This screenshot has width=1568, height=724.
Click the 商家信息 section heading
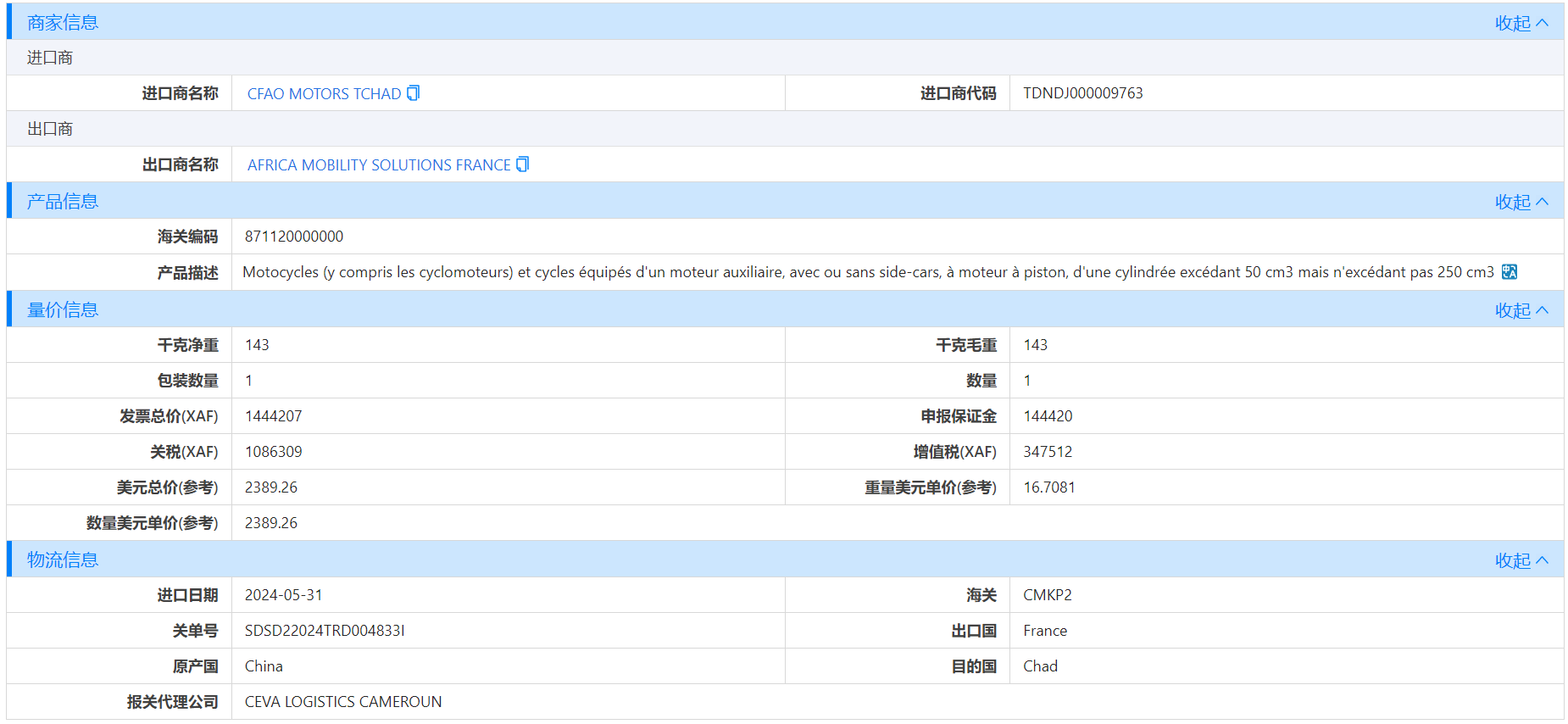tap(63, 23)
